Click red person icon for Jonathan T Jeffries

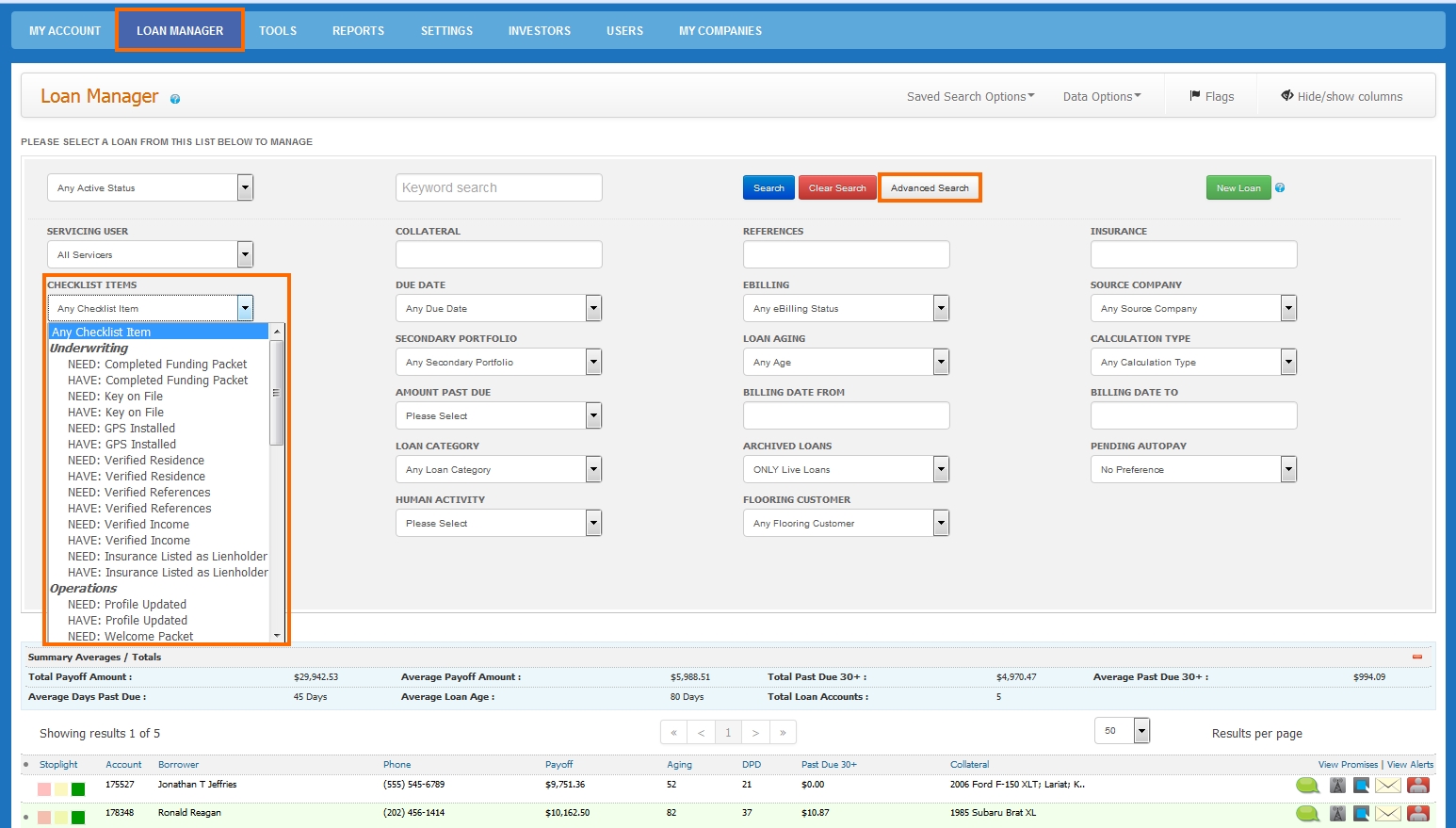click(x=1418, y=786)
